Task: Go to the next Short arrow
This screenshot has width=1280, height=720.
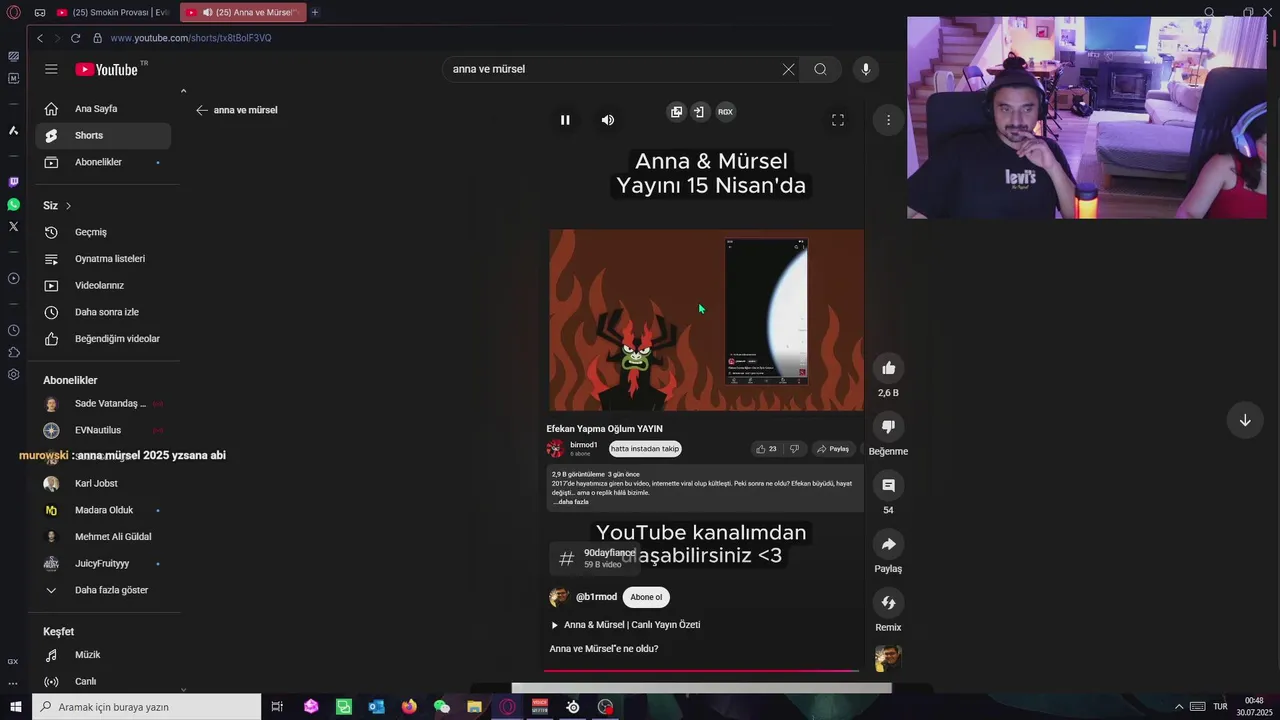Action: (1245, 420)
